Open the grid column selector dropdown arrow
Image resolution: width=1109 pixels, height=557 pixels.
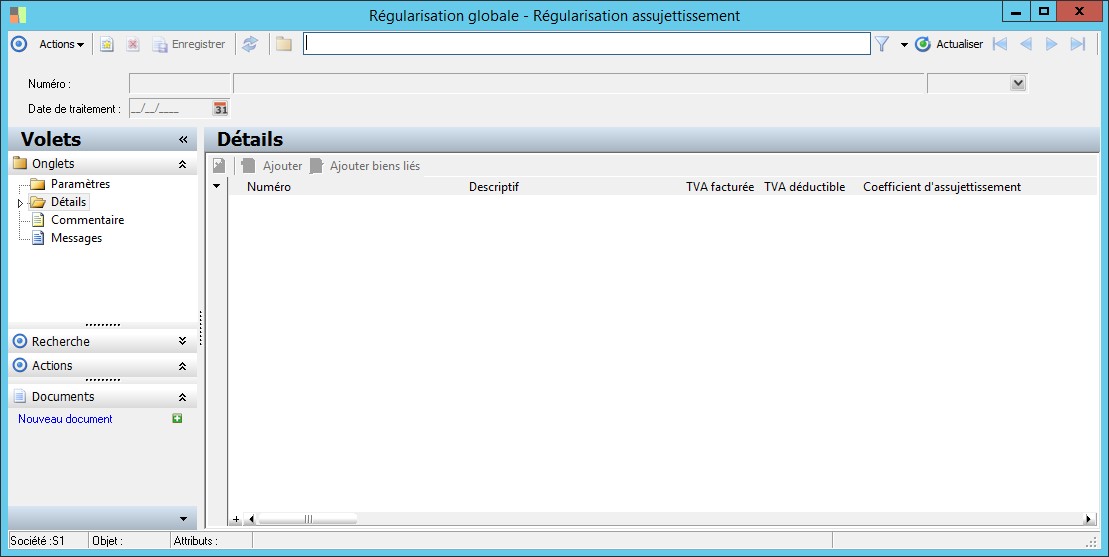(216, 187)
